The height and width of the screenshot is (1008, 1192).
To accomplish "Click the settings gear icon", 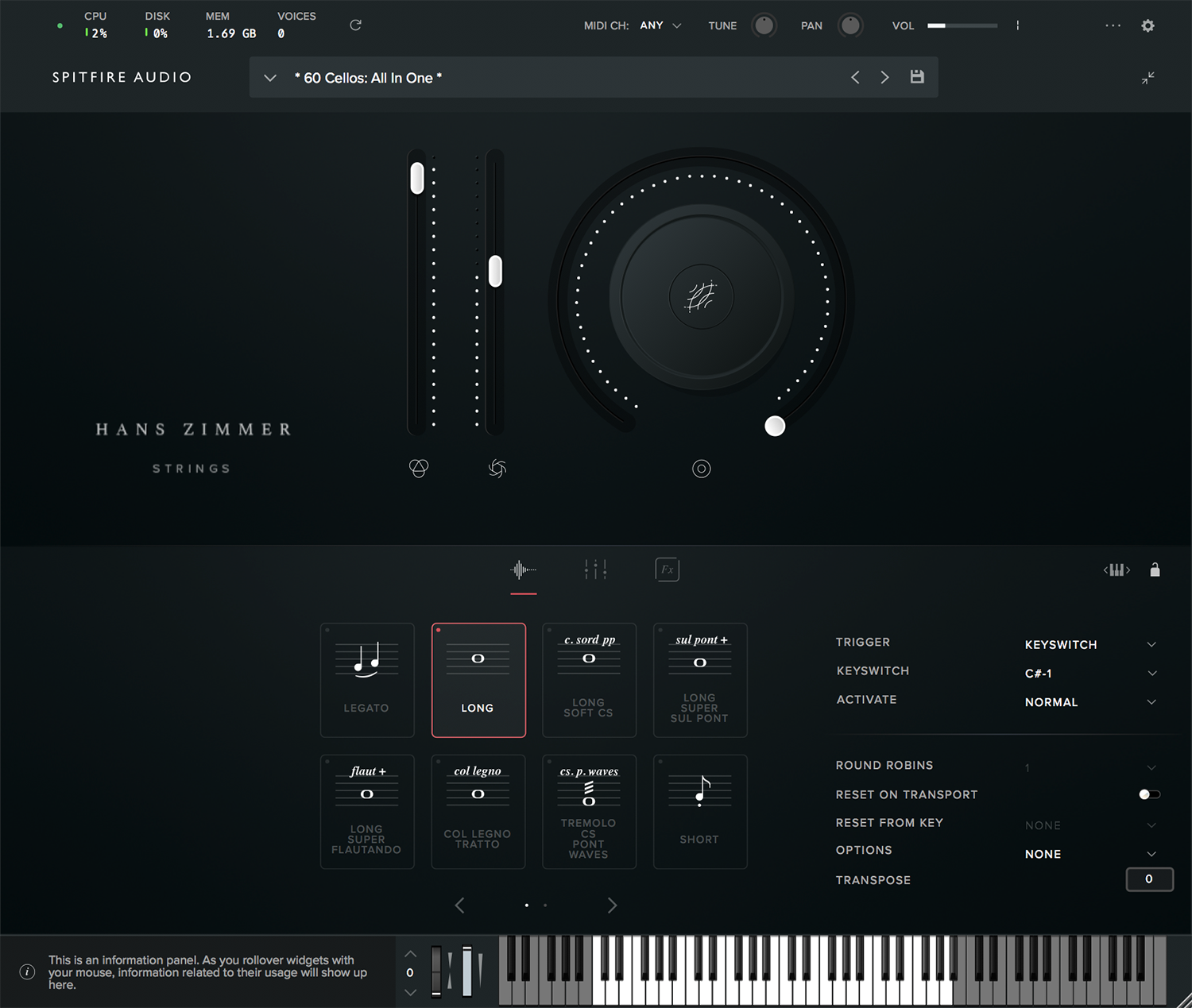I will [x=1147, y=25].
